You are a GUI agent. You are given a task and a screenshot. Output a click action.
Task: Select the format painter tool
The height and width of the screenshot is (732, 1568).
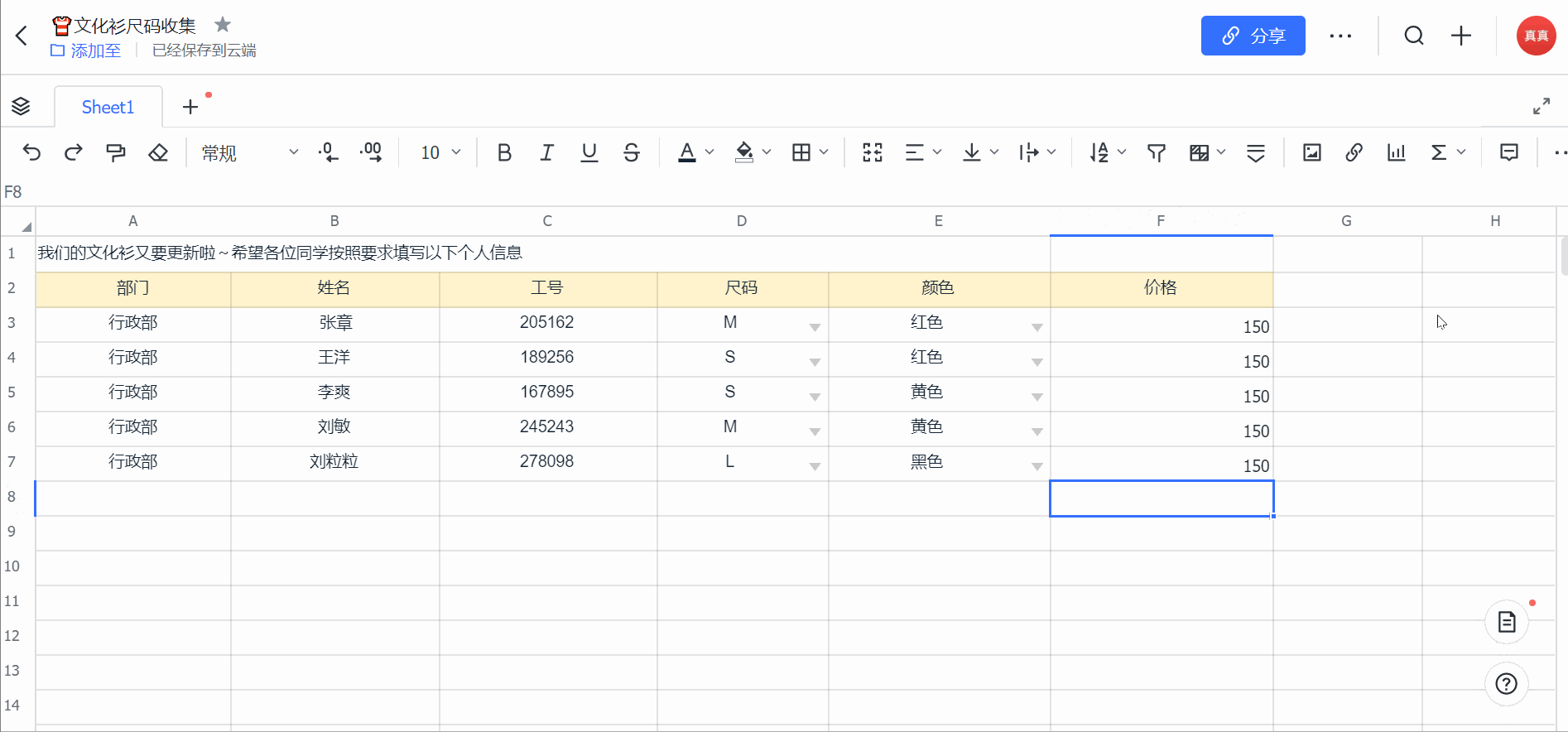click(116, 152)
